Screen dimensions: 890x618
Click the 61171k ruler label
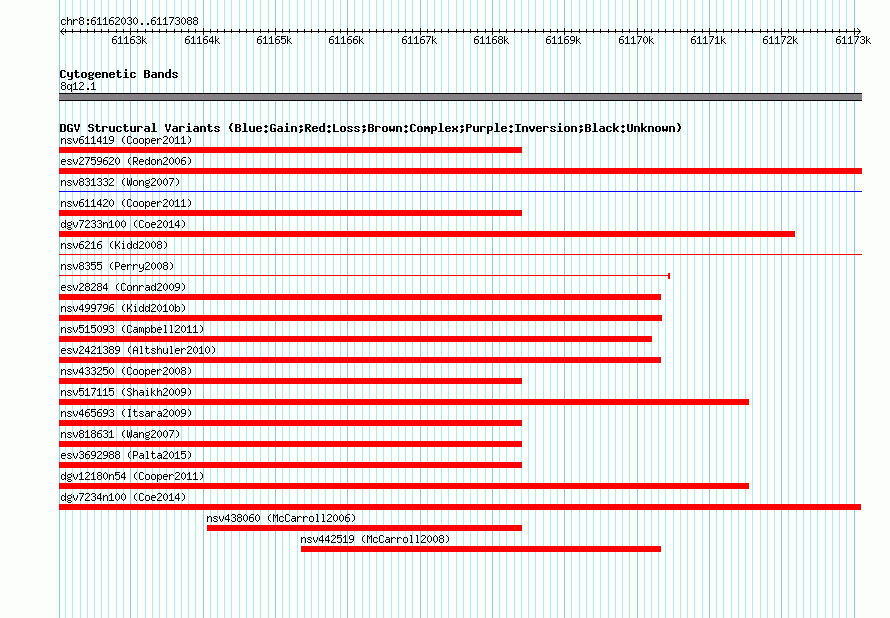pyautogui.click(x=708, y=40)
